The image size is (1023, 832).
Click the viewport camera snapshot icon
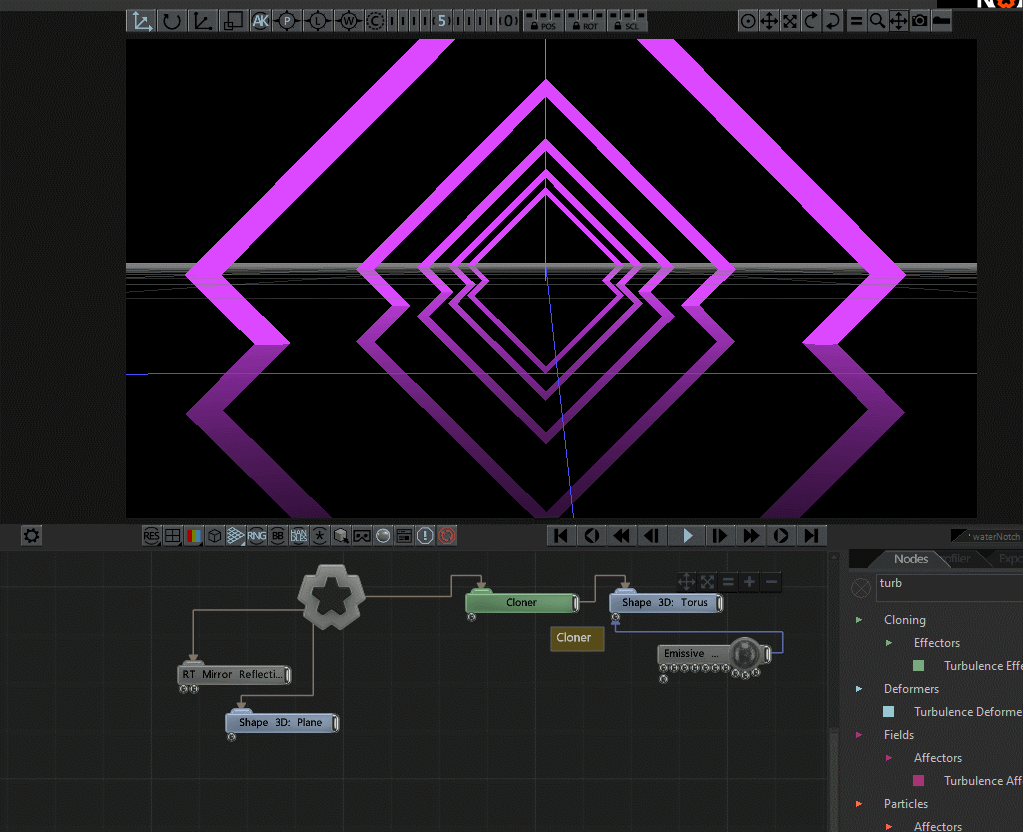[919, 20]
